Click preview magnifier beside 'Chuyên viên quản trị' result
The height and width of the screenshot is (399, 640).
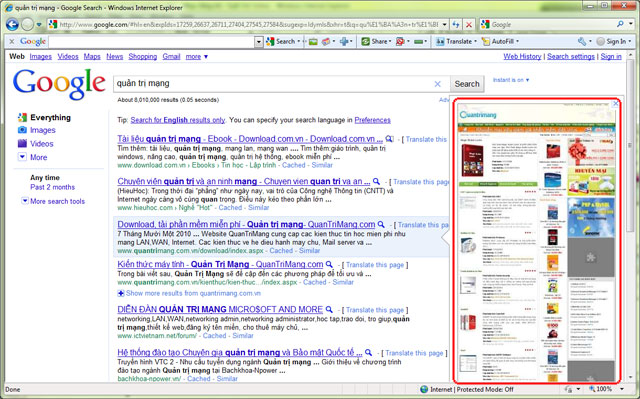376,181
